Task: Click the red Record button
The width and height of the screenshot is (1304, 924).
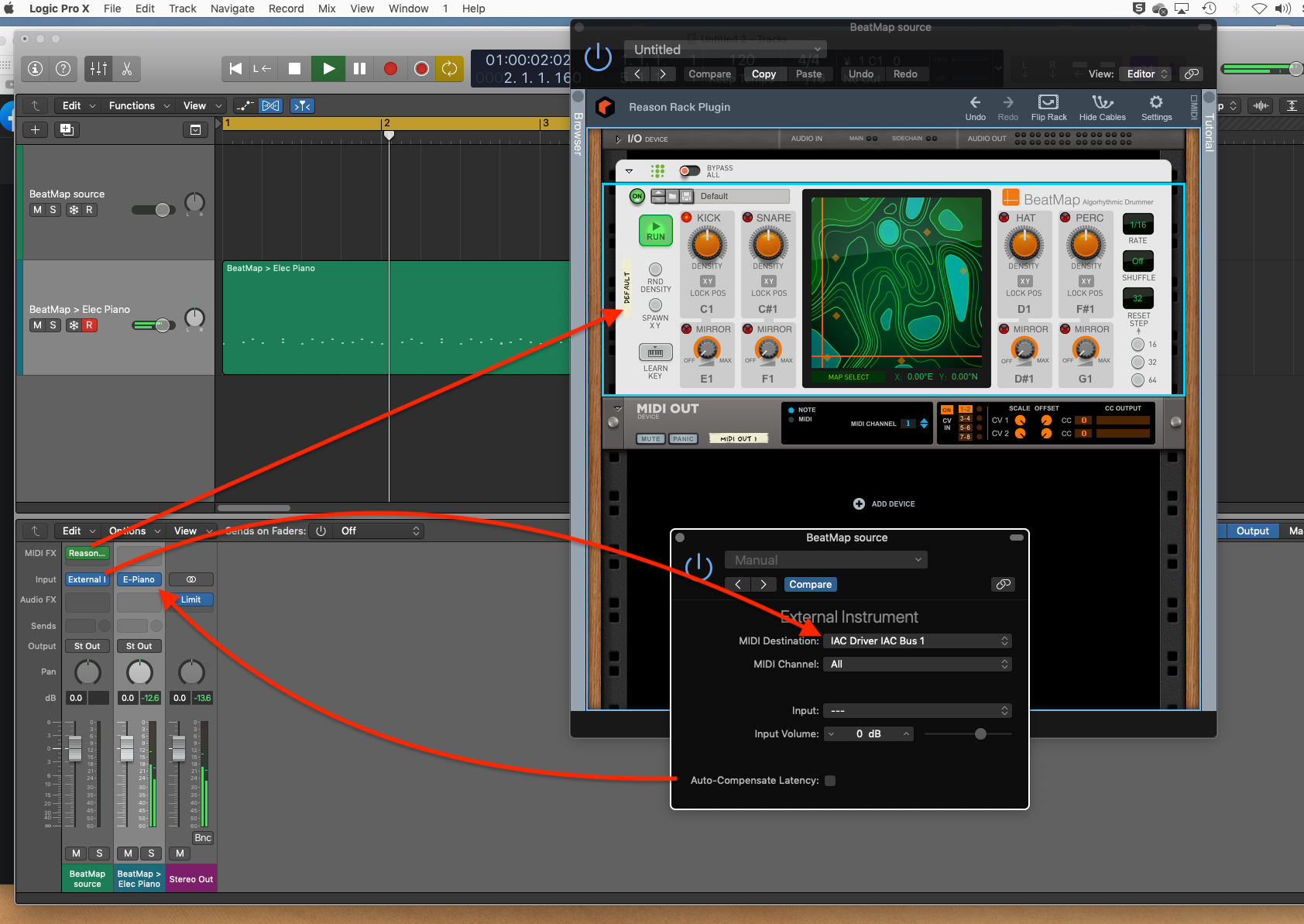Action: pos(390,68)
